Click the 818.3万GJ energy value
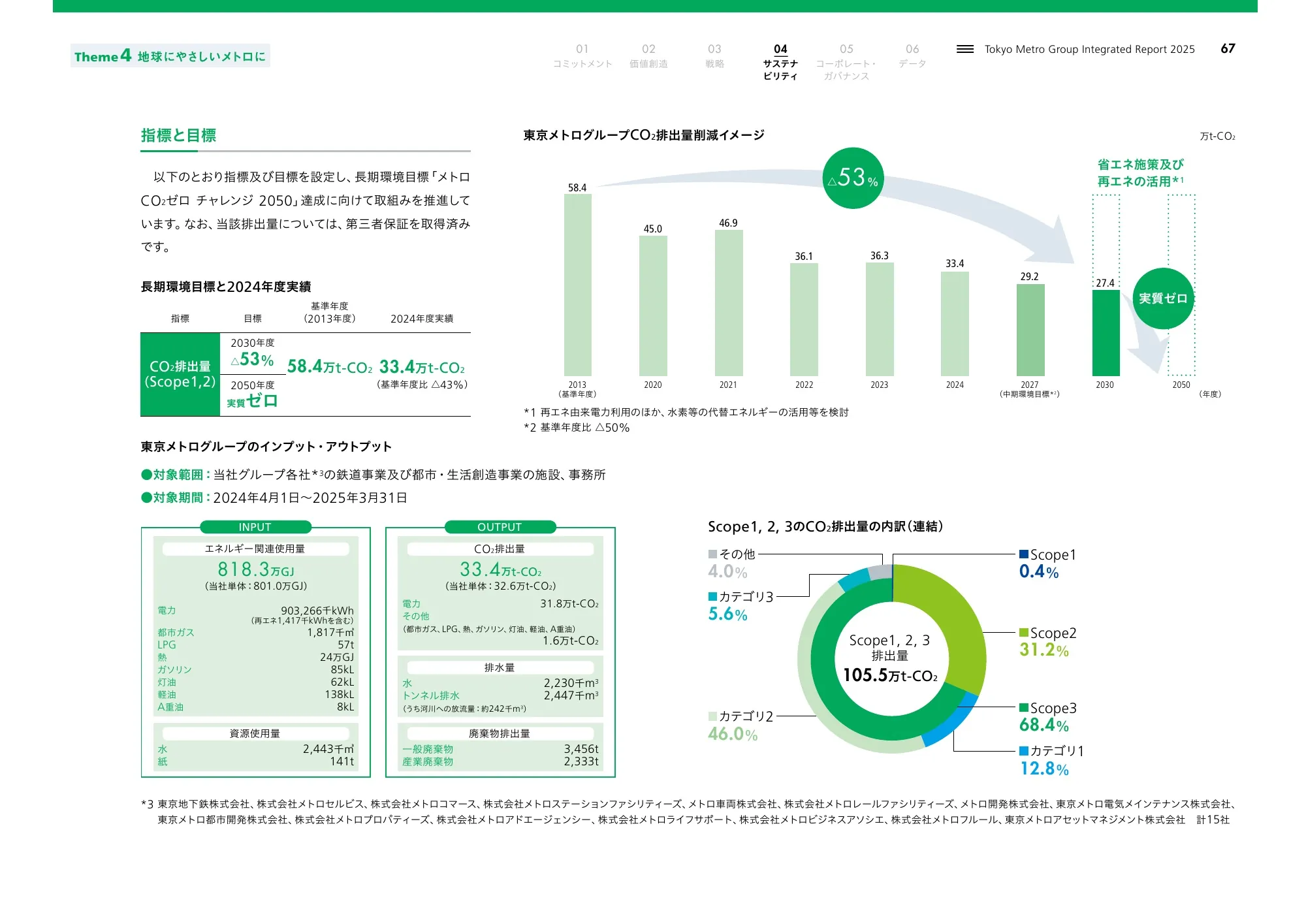1306x924 pixels. pos(256,569)
